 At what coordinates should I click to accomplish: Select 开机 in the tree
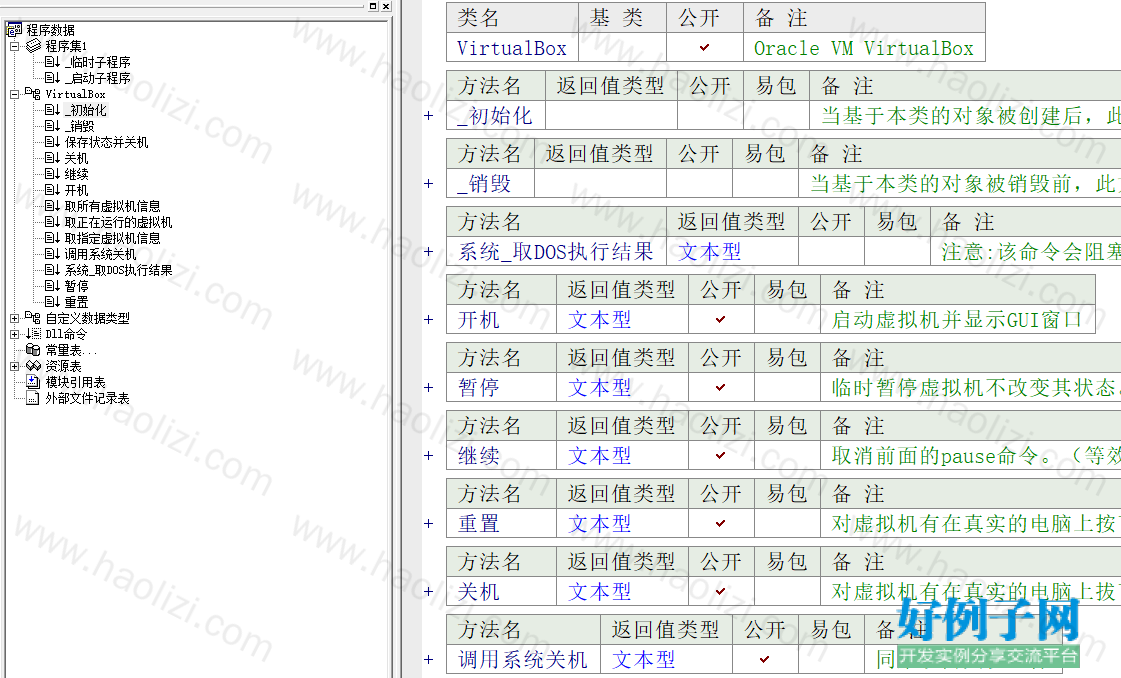tap(76, 190)
